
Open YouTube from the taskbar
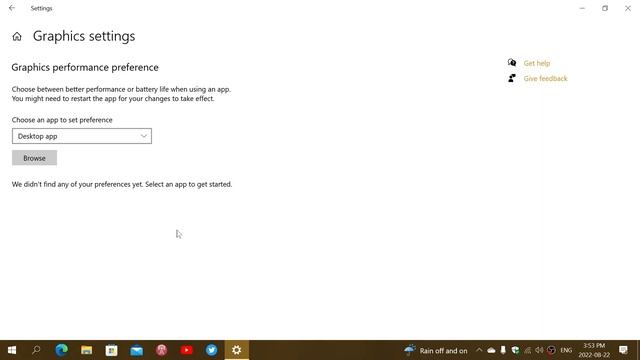coord(187,350)
